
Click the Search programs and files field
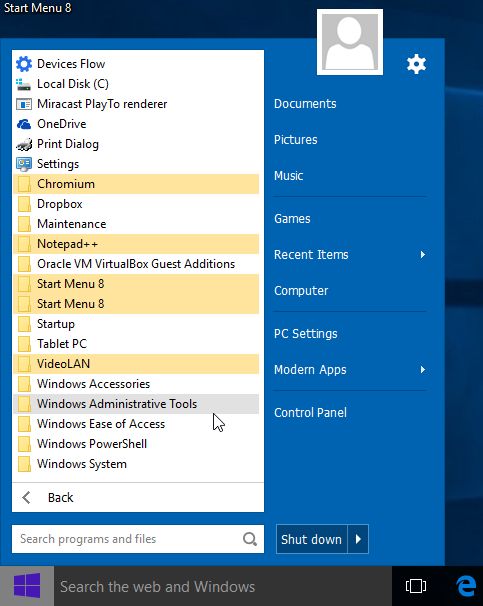click(x=138, y=539)
